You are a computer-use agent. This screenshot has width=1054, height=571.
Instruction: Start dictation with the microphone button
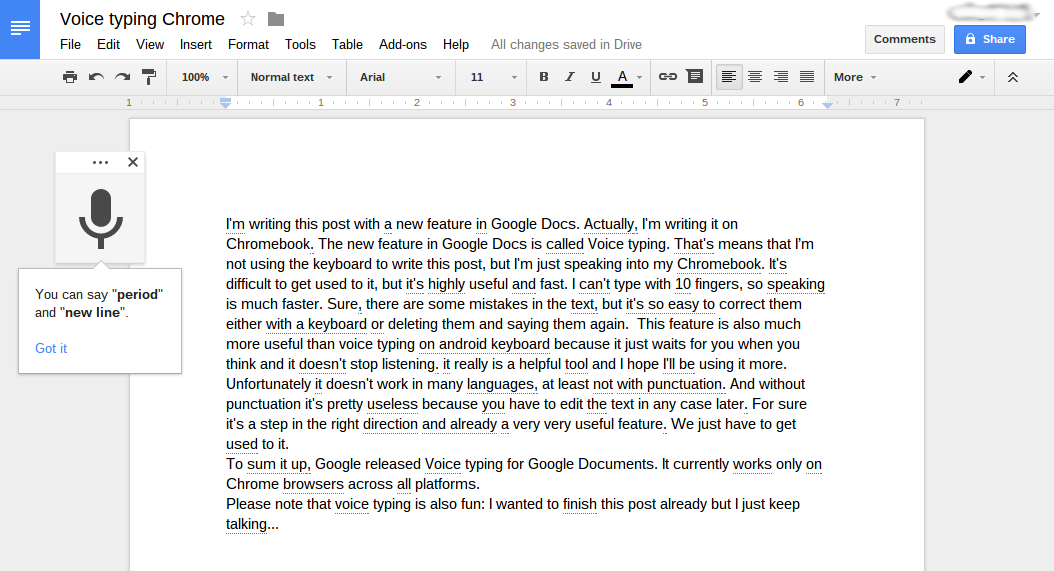tap(101, 219)
